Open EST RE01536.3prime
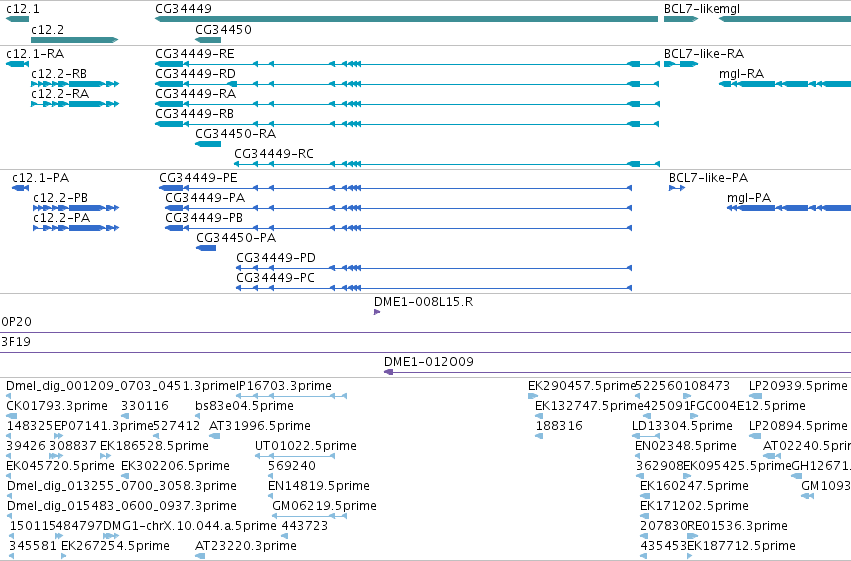Viewport: 851px width, 561px height. coord(692,537)
